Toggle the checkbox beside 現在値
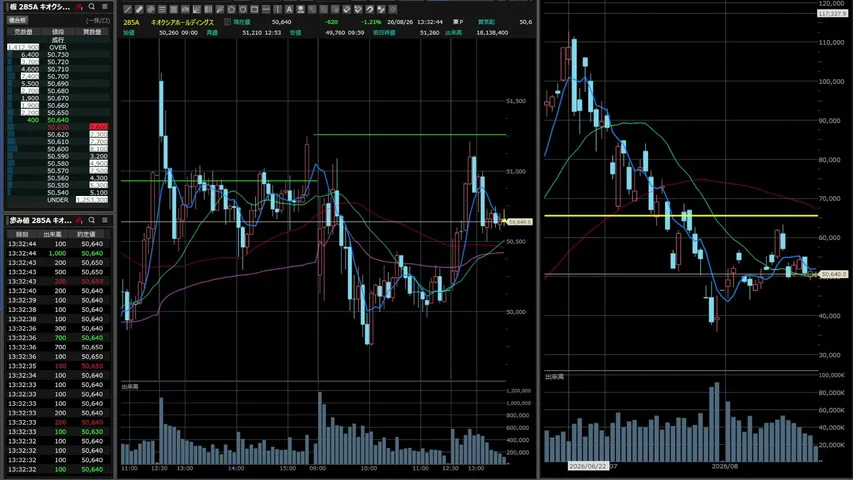The width and height of the screenshot is (853, 480). point(227,22)
